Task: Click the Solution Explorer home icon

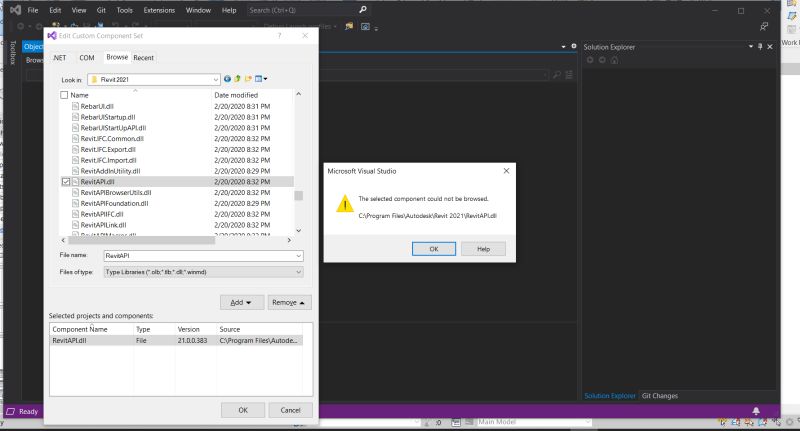Action: pyautogui.click(x=614, y=60)
